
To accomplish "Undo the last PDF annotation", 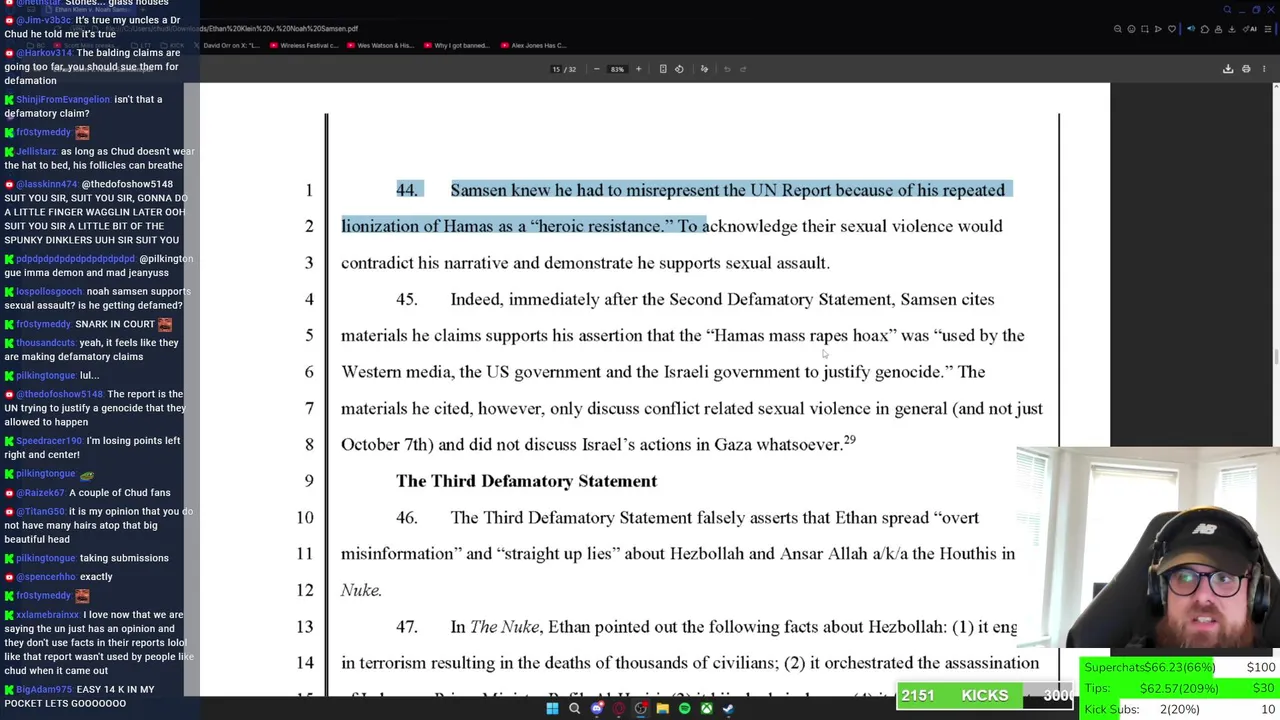I will [x=727, y=69].
